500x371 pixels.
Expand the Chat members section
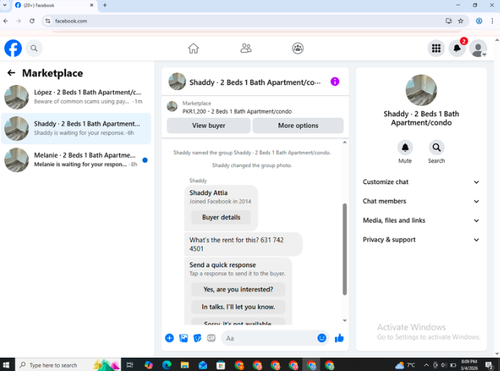(421, 201)
